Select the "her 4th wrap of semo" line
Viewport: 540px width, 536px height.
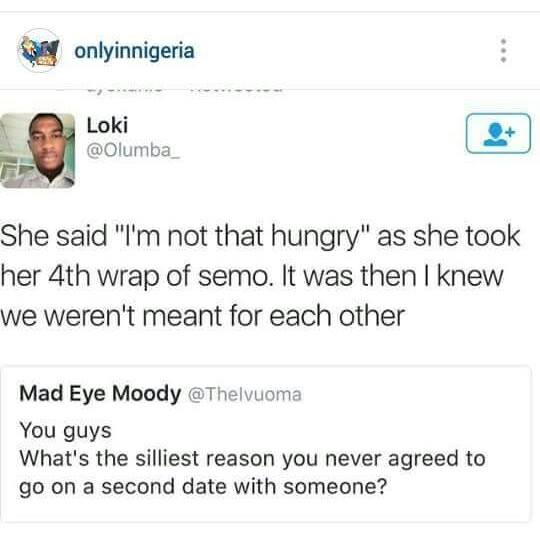[x=252, y=278]
